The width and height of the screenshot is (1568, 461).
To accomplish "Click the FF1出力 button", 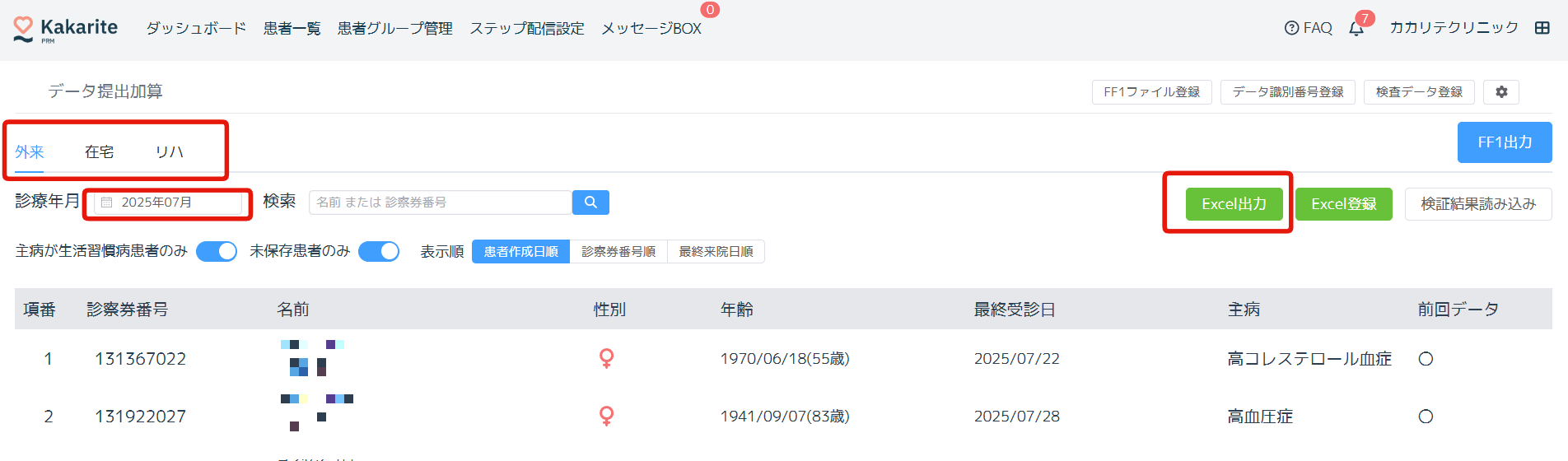I will click(x=1505, y=142).
